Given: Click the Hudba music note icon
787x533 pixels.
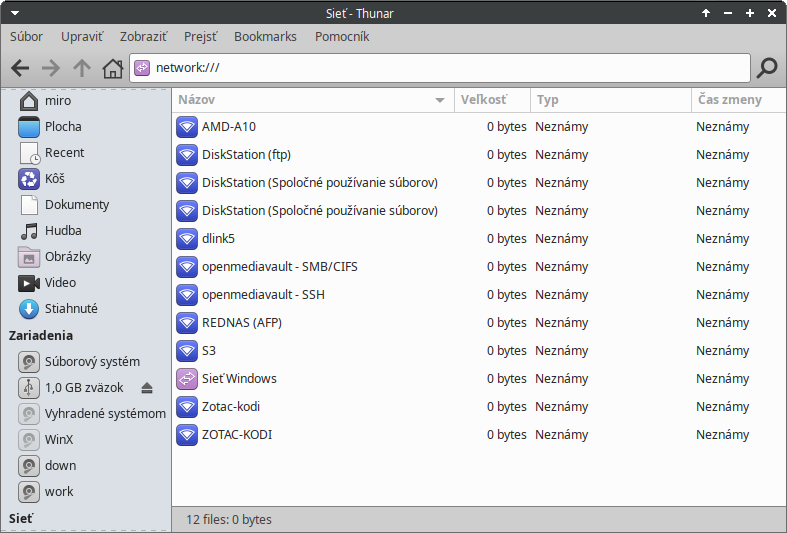Looking at the screenshot, I should [x=29, y=231].
